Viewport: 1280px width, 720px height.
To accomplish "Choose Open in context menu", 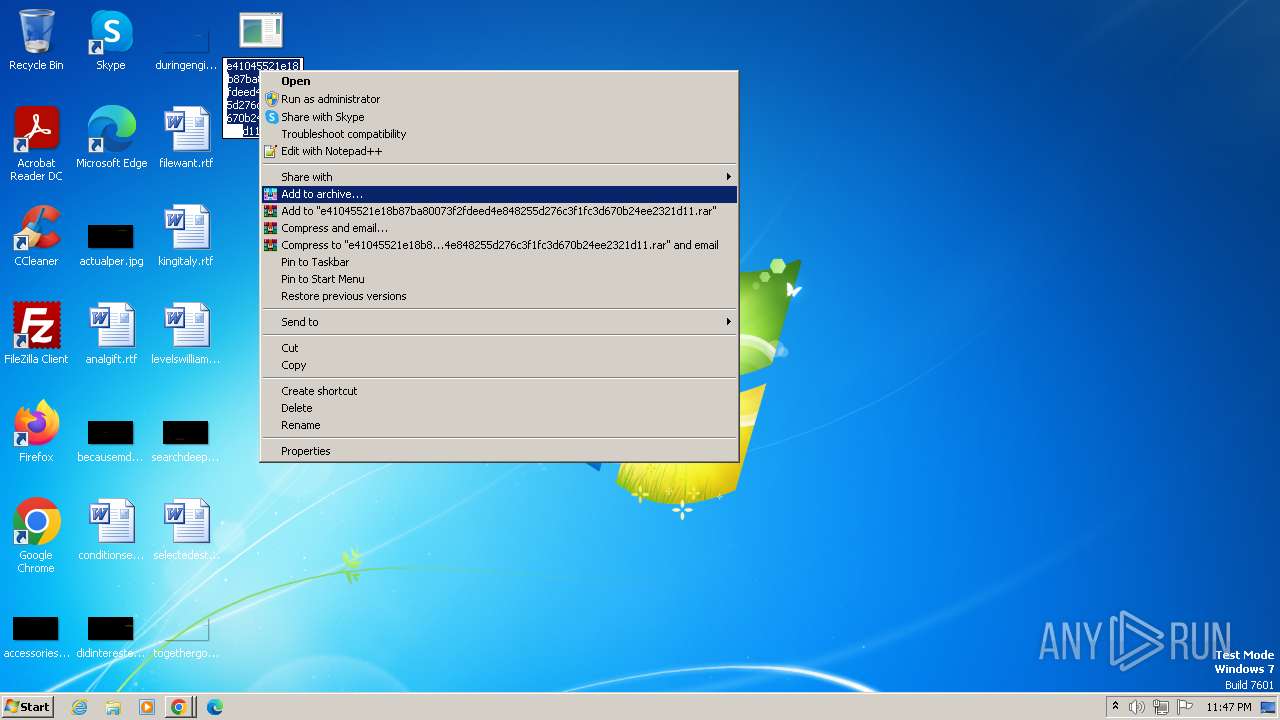I will (499, 82).
